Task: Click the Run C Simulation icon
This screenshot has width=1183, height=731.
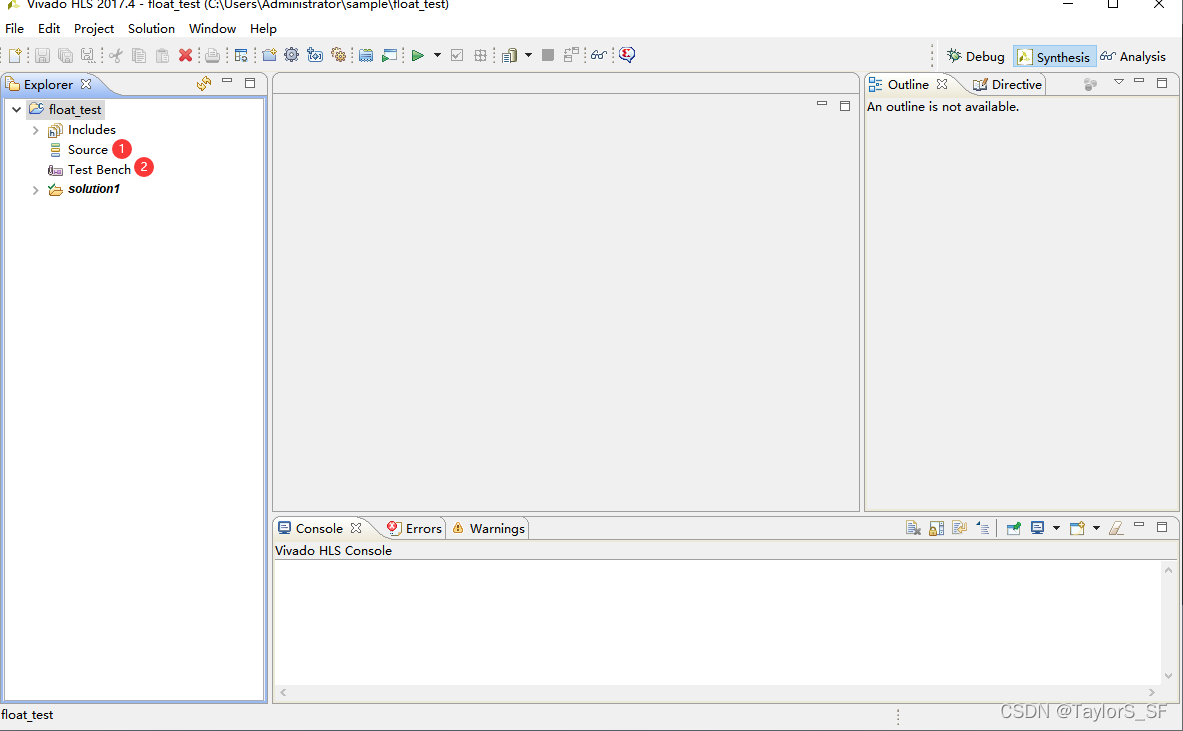Action: pos(389,55)
